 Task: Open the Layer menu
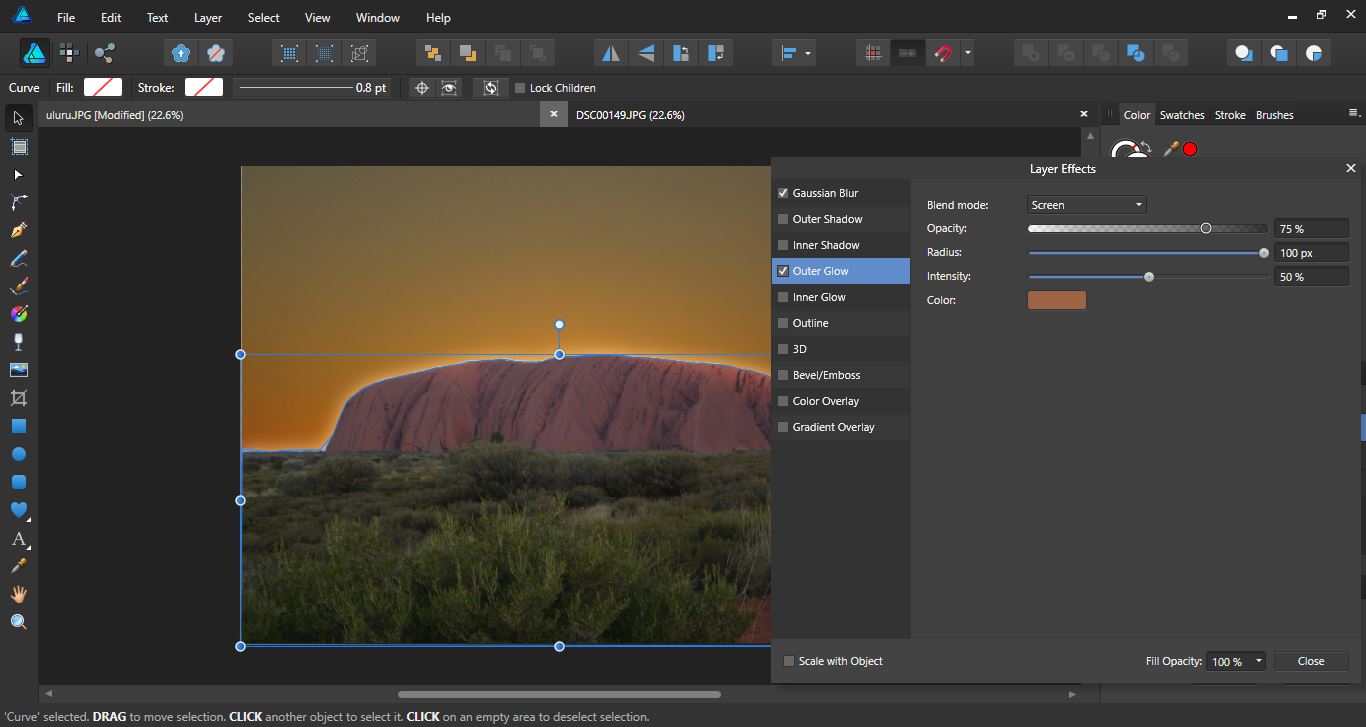(208, 18)
